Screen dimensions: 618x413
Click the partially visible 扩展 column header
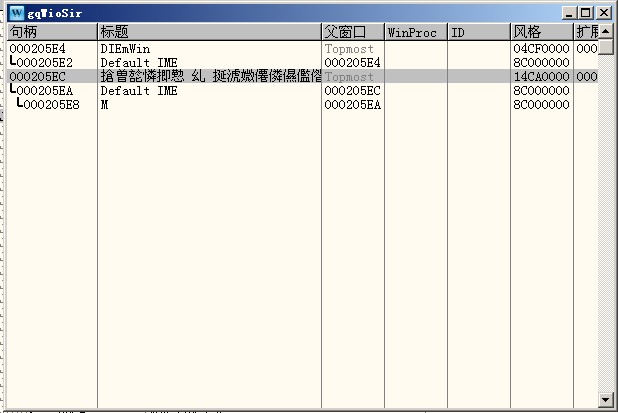coord(586,32)
